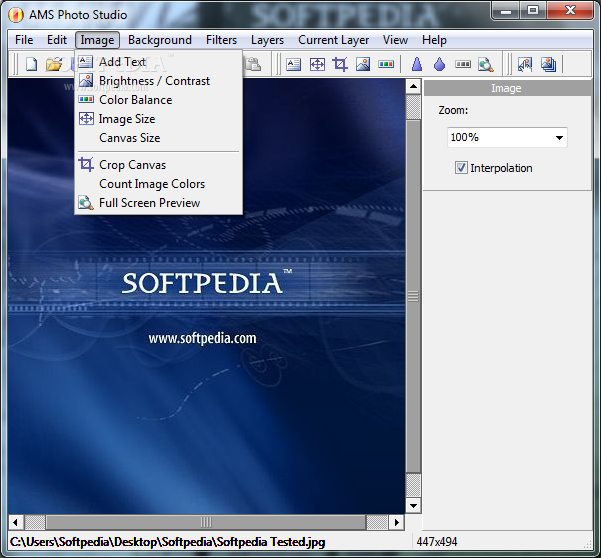Close the AMS Photo Studio window

pos(570,10)
